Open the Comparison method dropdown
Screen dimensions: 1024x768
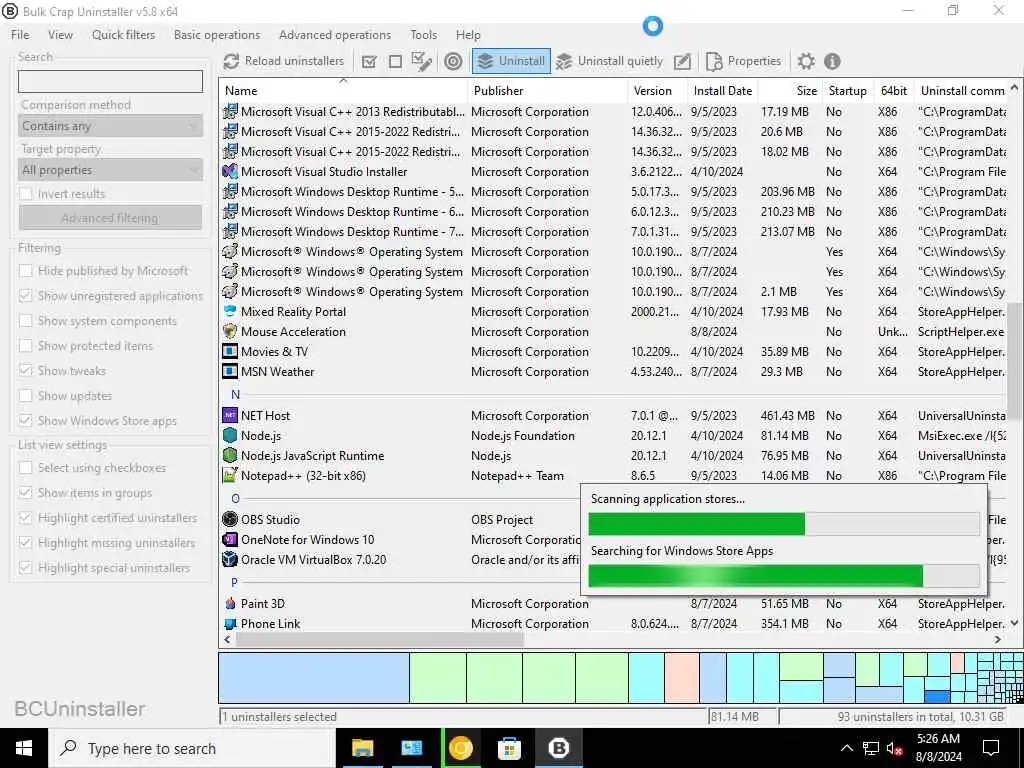[x=110, y=126]
